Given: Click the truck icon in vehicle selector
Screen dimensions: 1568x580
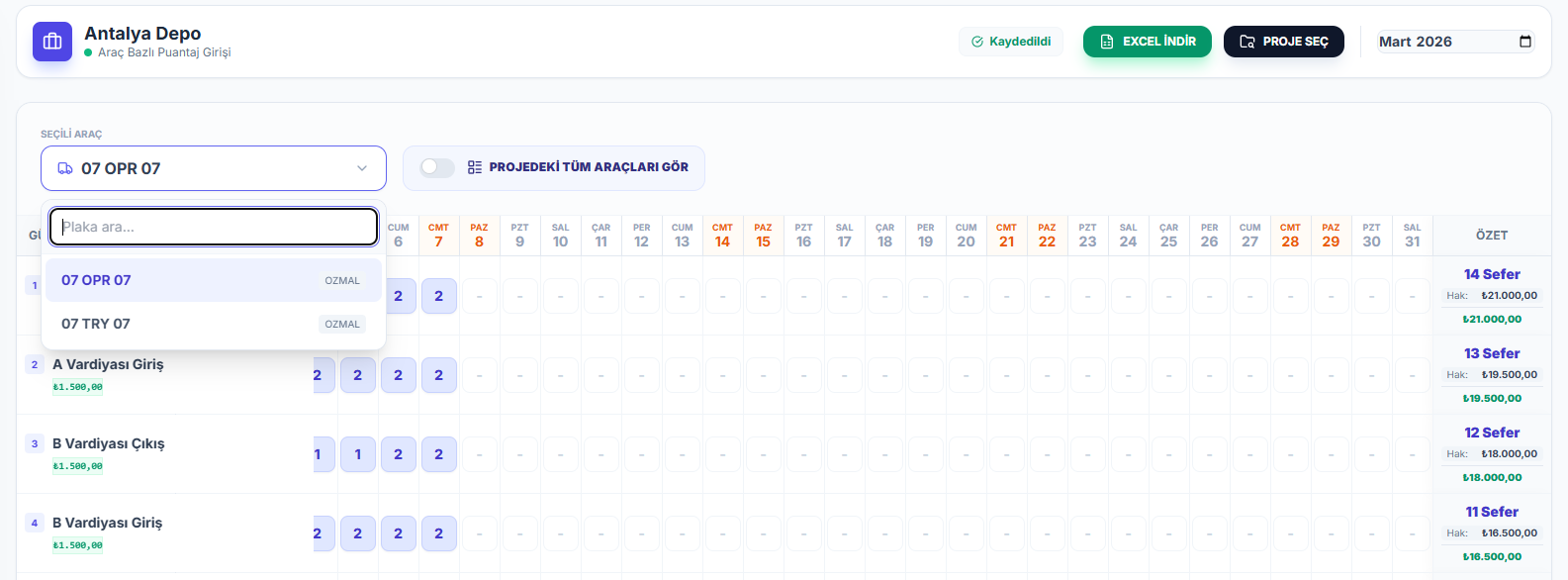Looking at the screenshot, I should 65,168.
